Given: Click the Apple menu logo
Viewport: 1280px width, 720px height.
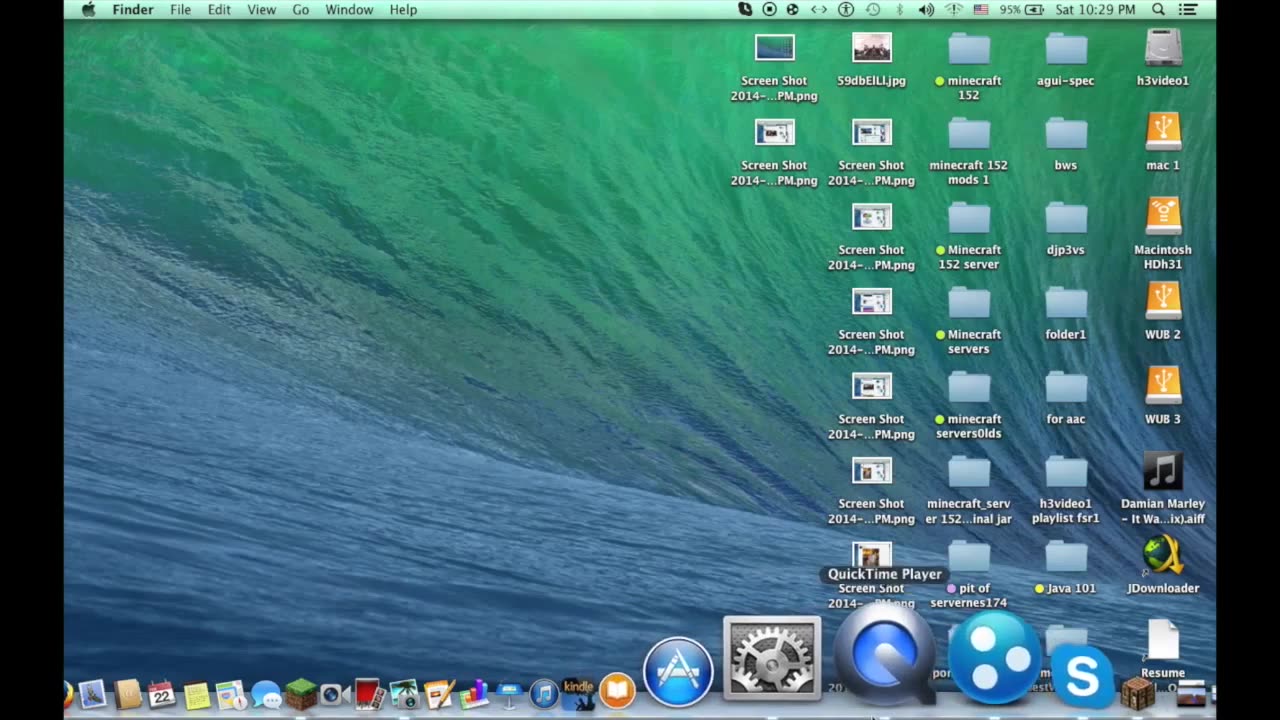Looking at the screenshot, I should pos(88,10).
